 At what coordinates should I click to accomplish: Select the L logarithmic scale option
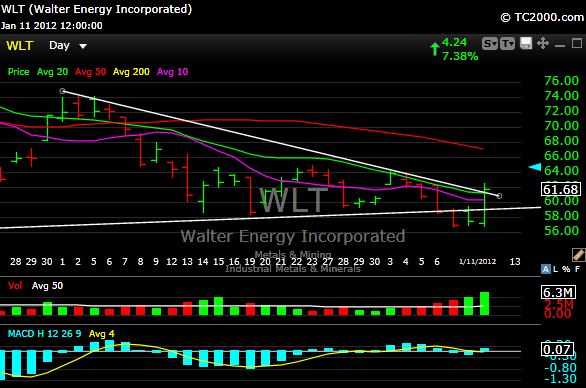click(x=556, y=269)
